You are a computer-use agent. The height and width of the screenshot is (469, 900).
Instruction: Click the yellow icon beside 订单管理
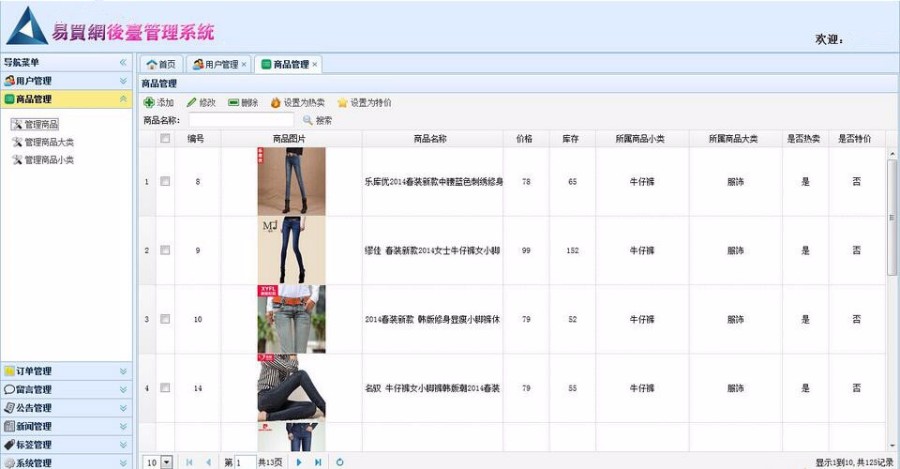coord(9,371)
